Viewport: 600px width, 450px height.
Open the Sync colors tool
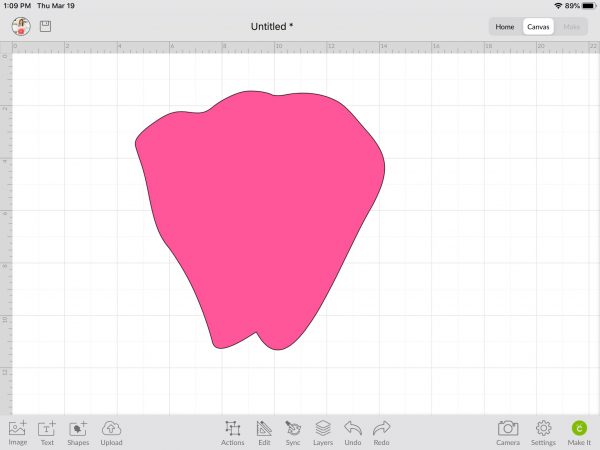point(293,432)
